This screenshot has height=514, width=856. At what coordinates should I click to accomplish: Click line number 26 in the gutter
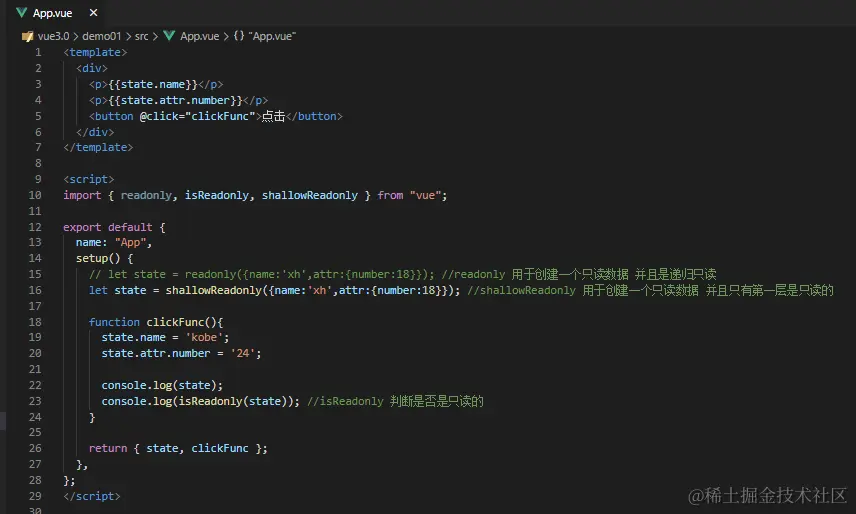(x=35, y=448)
